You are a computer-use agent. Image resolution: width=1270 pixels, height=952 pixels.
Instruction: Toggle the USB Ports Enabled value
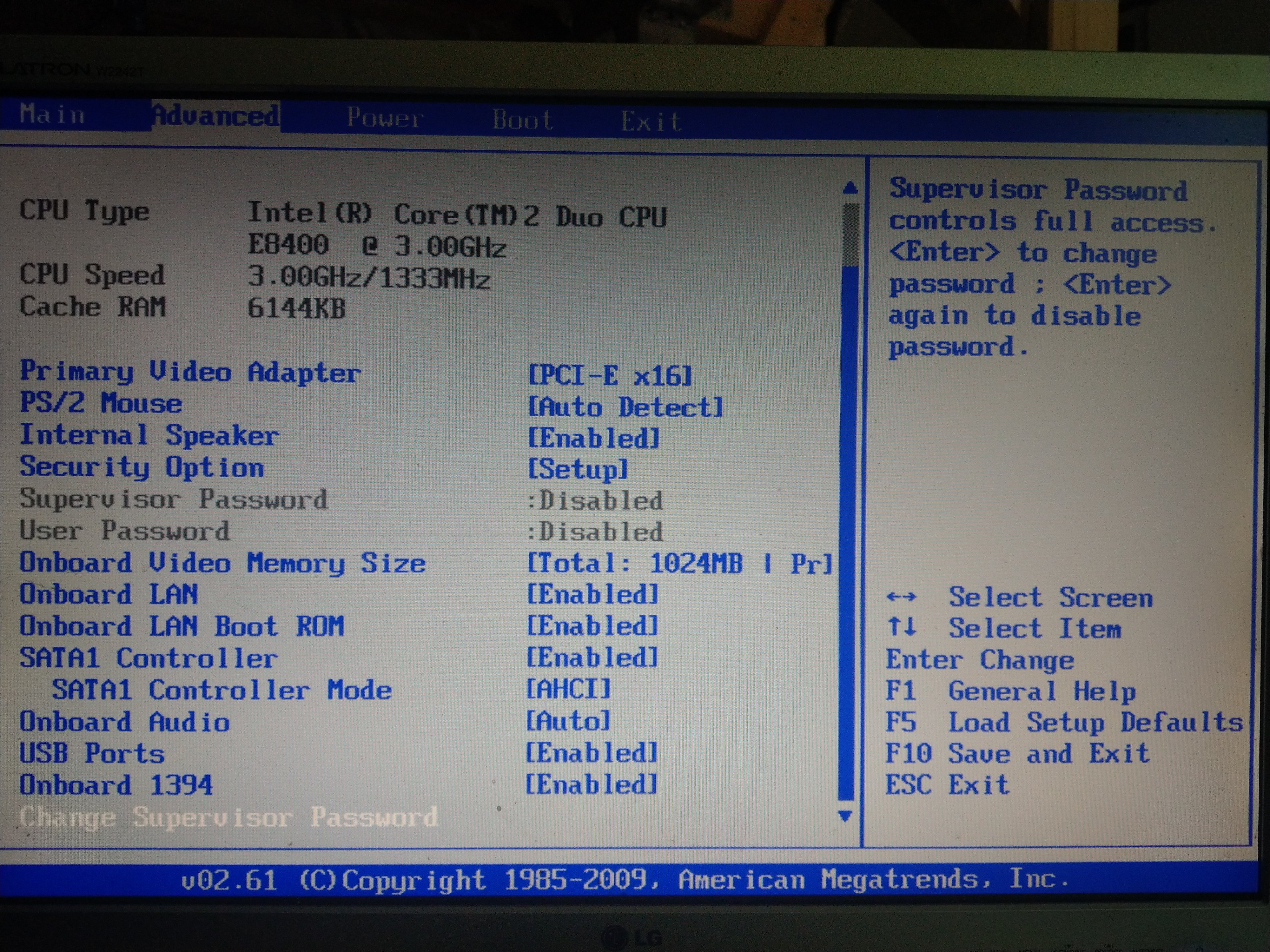(591, 753)
